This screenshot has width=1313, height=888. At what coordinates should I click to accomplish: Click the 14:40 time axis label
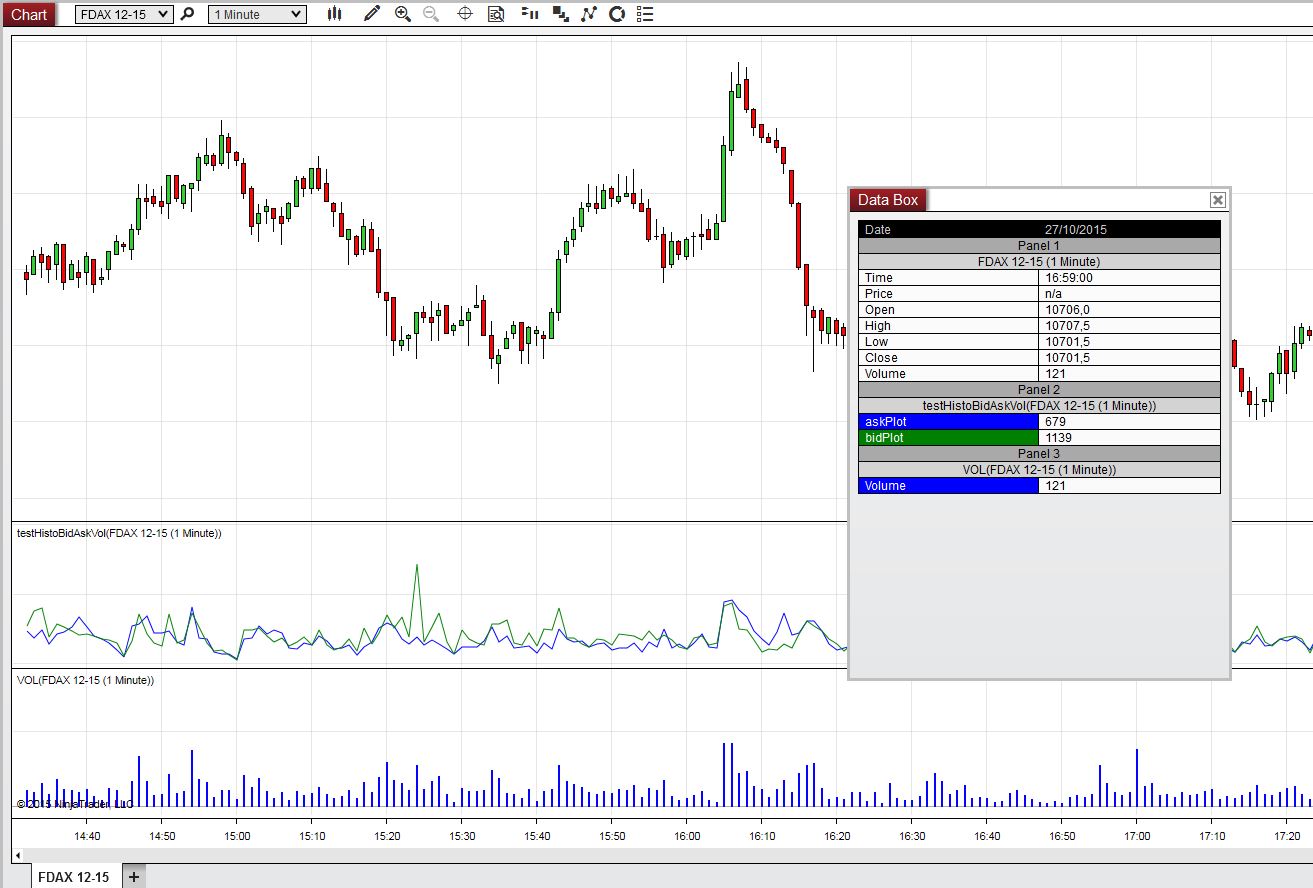[87, 836]
